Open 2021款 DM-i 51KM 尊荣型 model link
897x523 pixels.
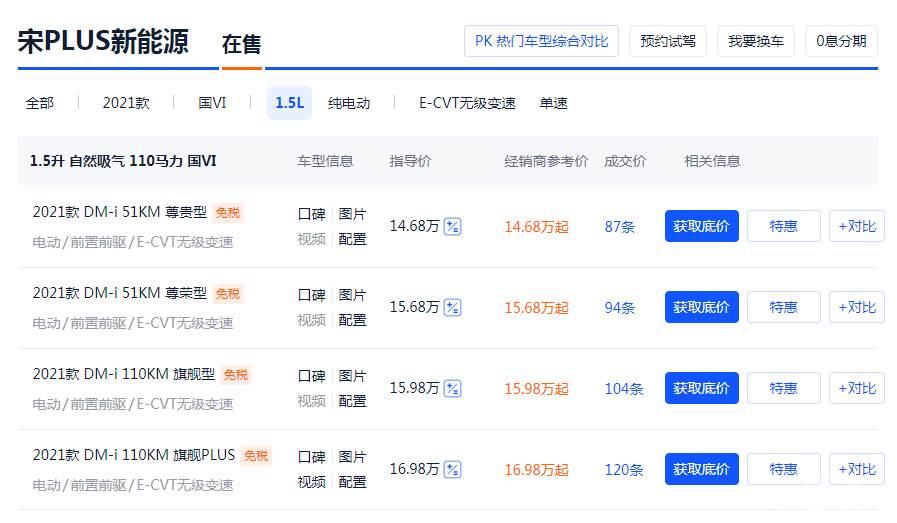(120, 294)
